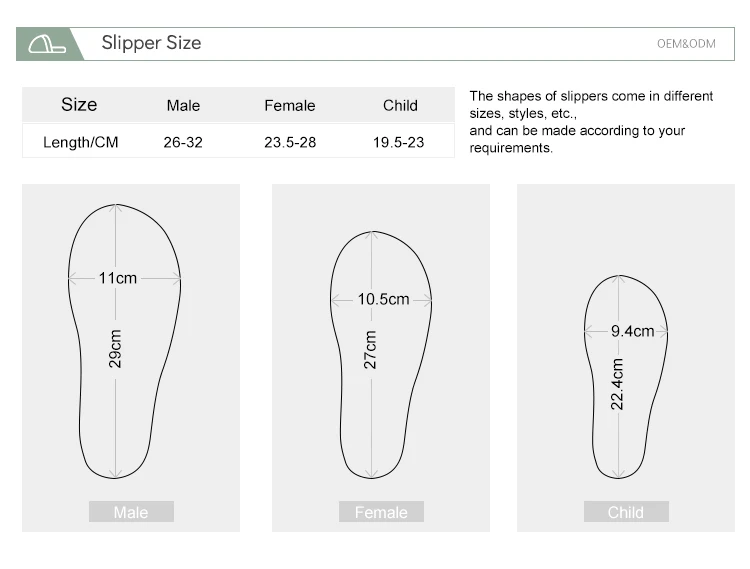Click the gray Child label below the sole
The height and width of the screenshot is (569, 750).
pyautogui.click(x=626, y=512)
